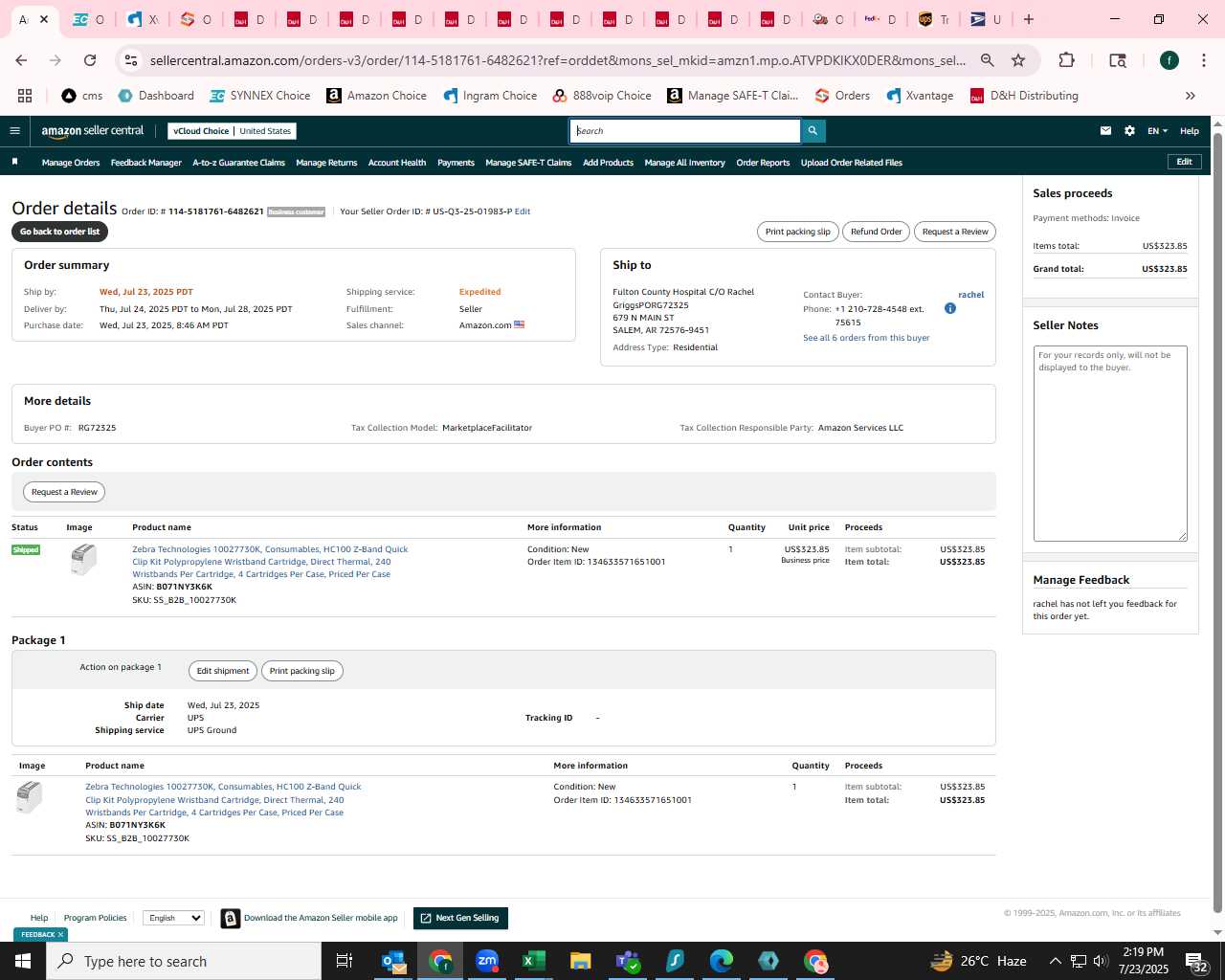Click Request a Review under Order contents
The height and width of the screenshot is (980, 1225).
[x=64, y=492]
